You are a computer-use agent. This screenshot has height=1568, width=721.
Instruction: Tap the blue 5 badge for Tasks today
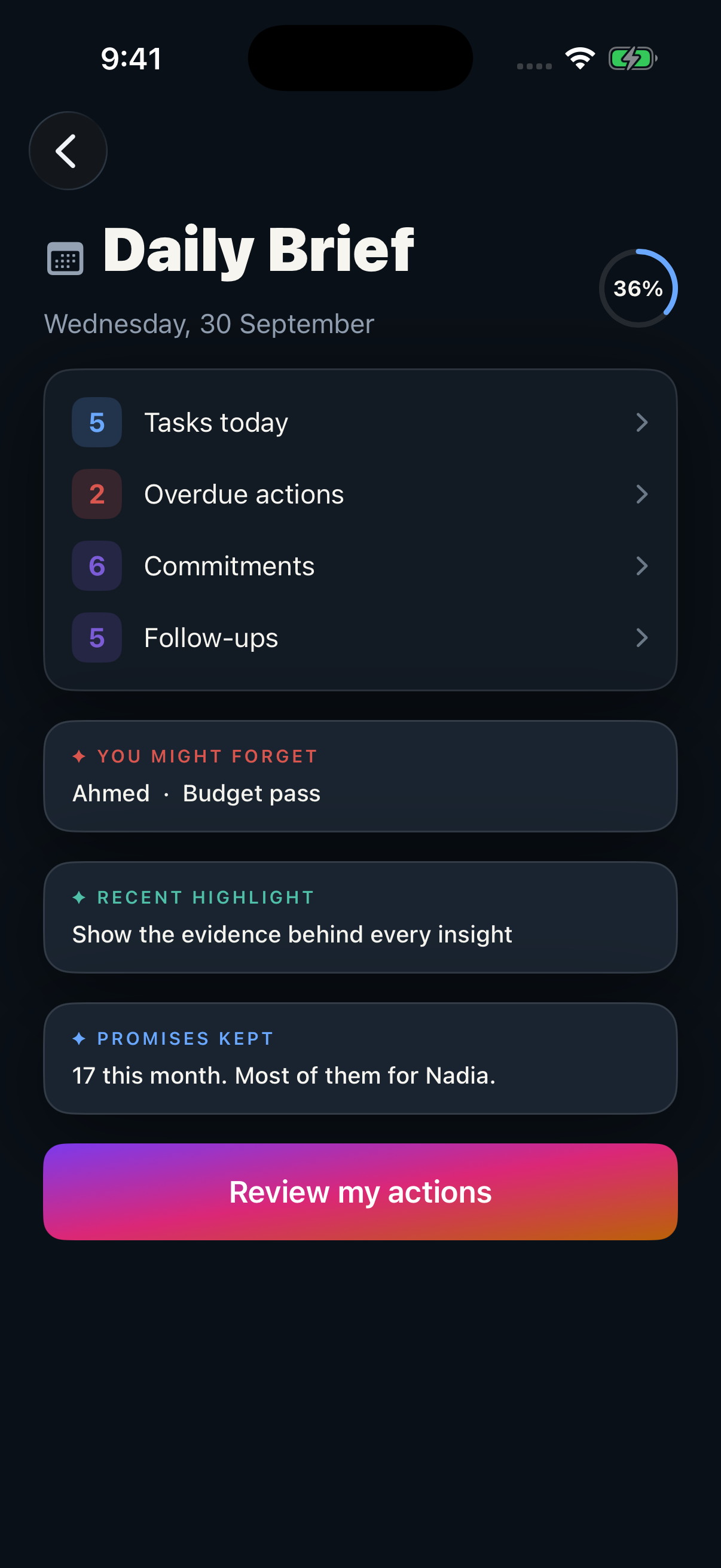click(97, 422)
